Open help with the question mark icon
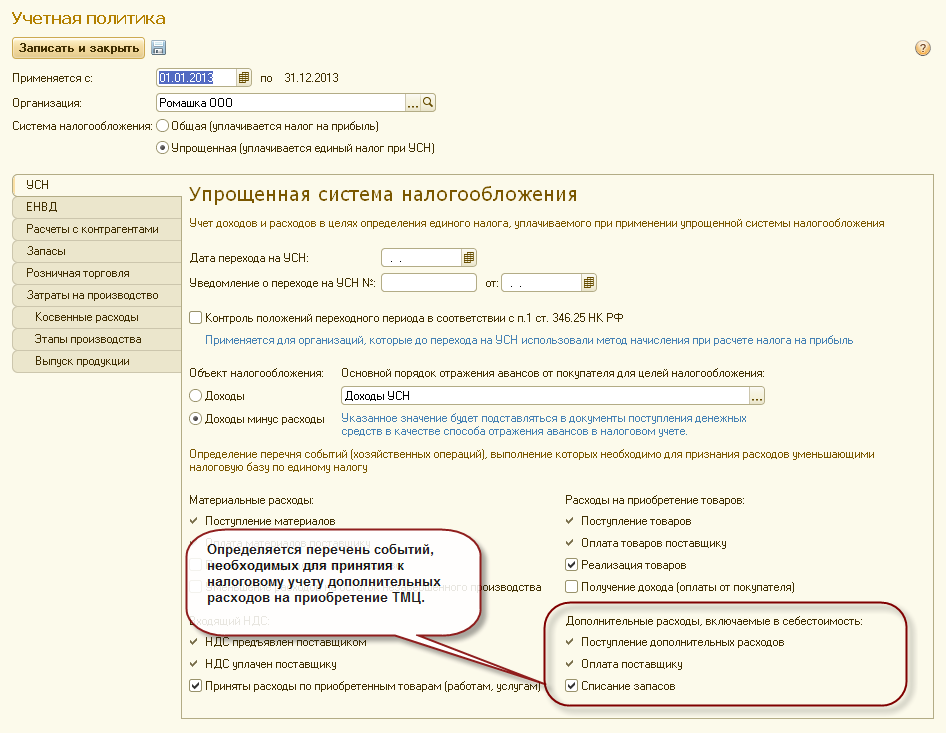946x733 pixels. pyautogui.click(x=922, y=48)
